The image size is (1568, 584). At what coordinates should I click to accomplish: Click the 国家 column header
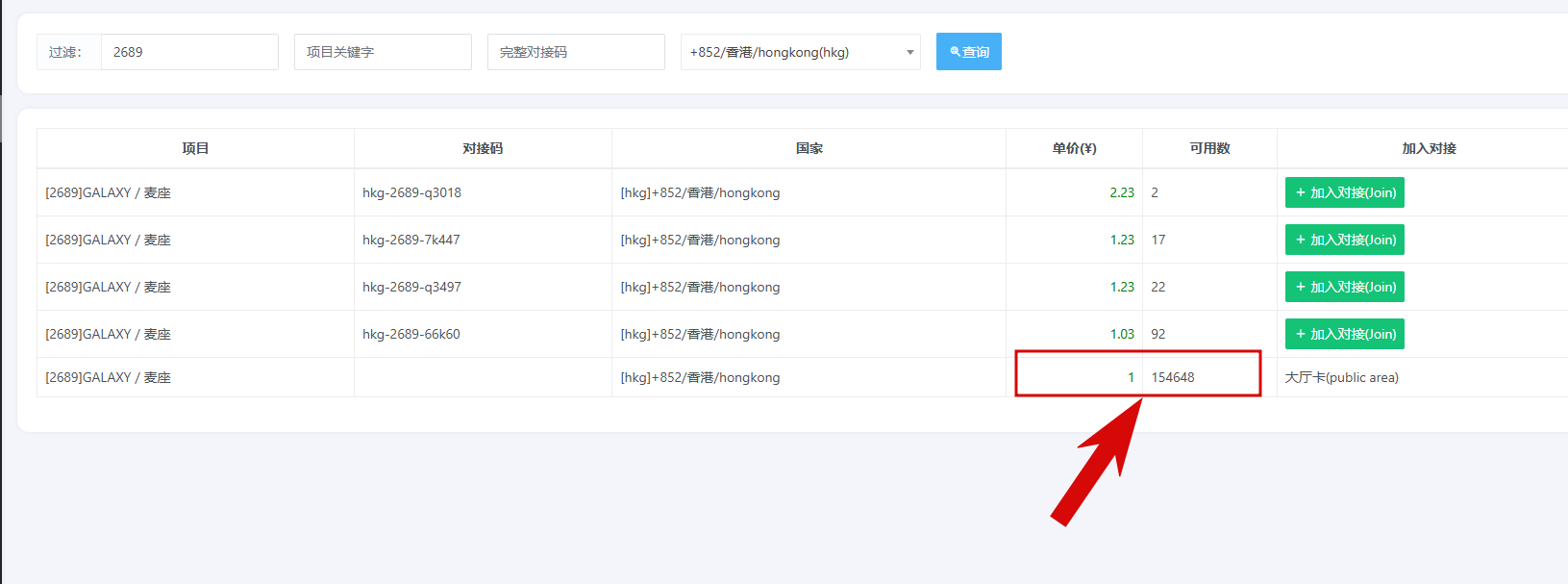[x=809, y=148]
